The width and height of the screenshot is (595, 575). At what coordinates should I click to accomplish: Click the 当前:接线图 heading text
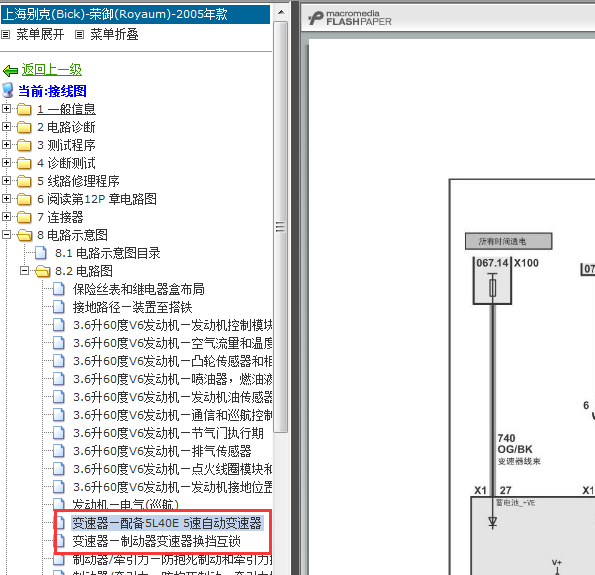[x=52, y=91]
